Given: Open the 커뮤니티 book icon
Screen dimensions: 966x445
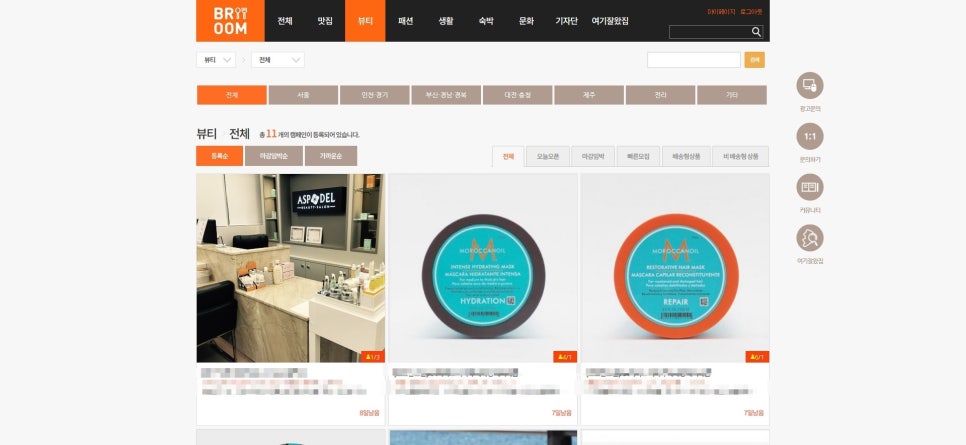Looking at the screenshot, I should [x=810, y=187].
